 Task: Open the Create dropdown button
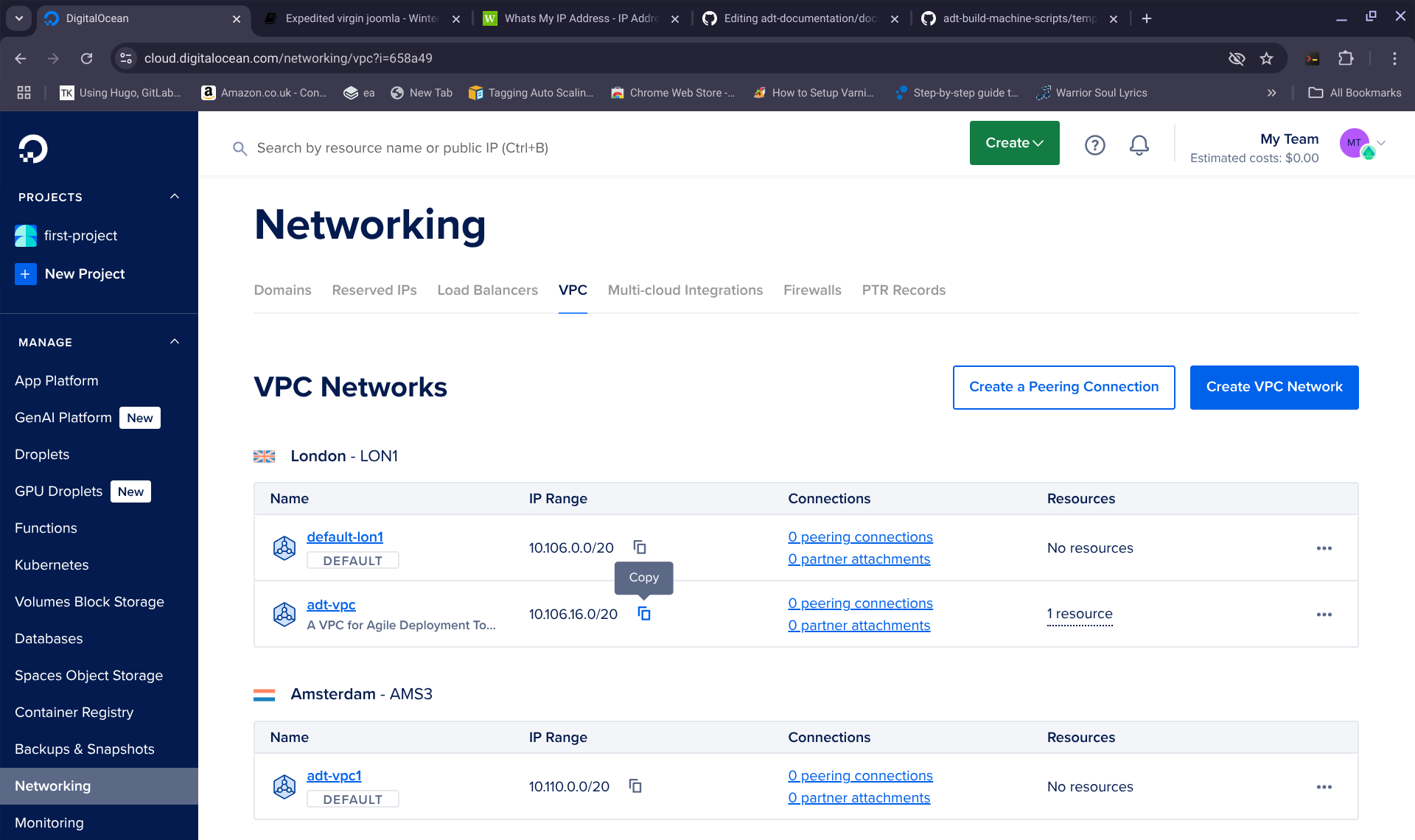1014,143
